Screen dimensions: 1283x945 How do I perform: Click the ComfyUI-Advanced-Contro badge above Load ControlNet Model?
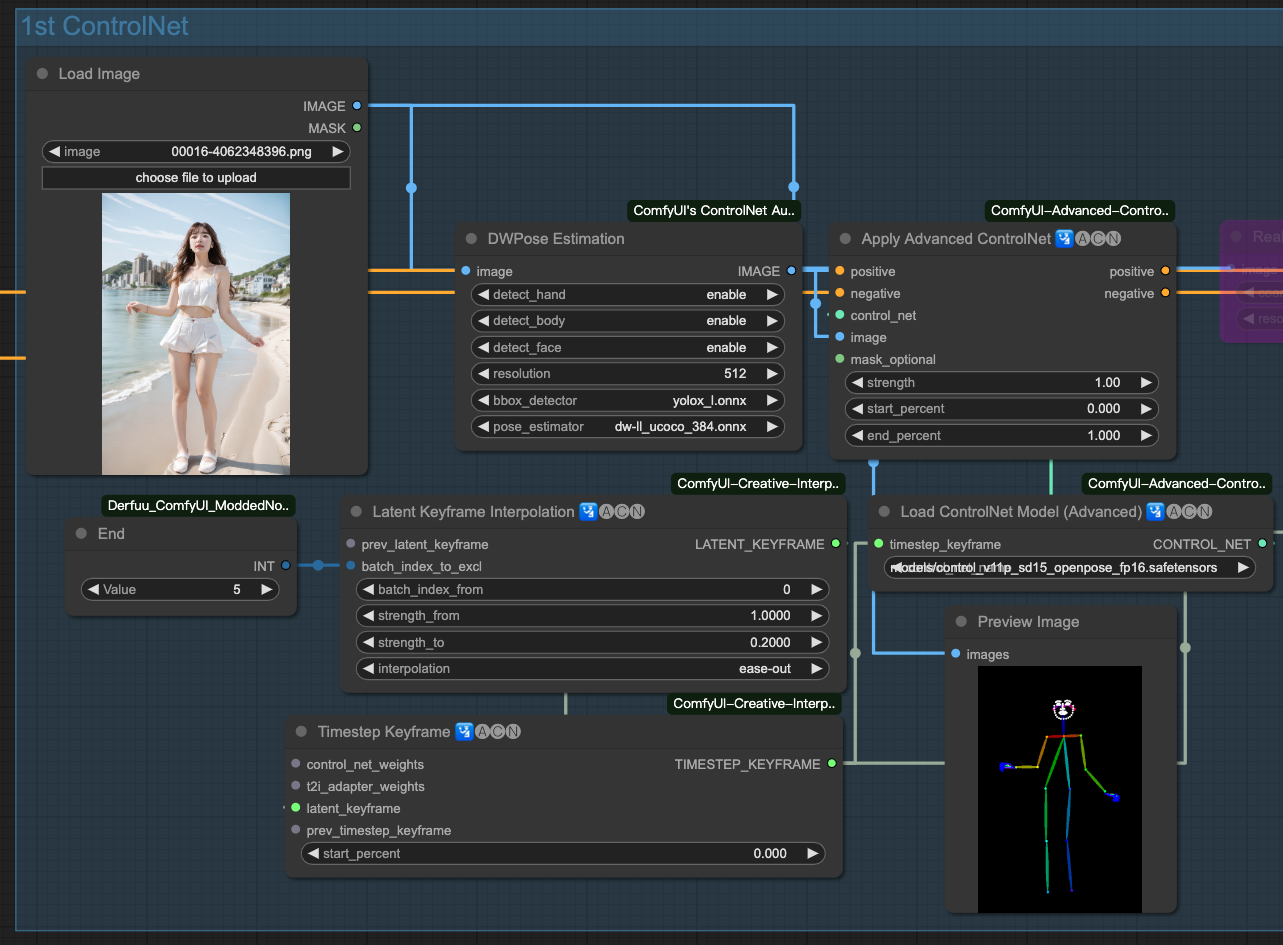click(x=1176, y=483)
